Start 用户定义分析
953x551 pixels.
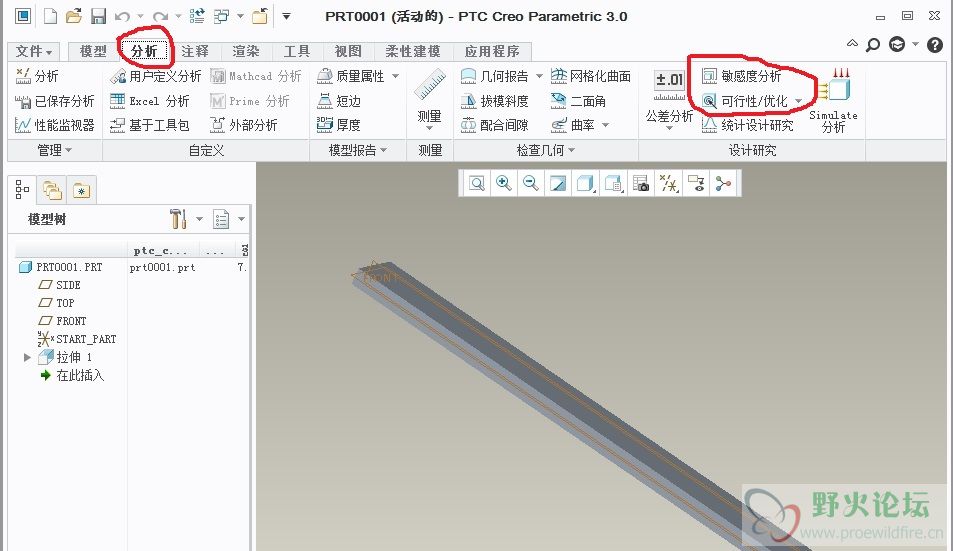click(156, 76)
